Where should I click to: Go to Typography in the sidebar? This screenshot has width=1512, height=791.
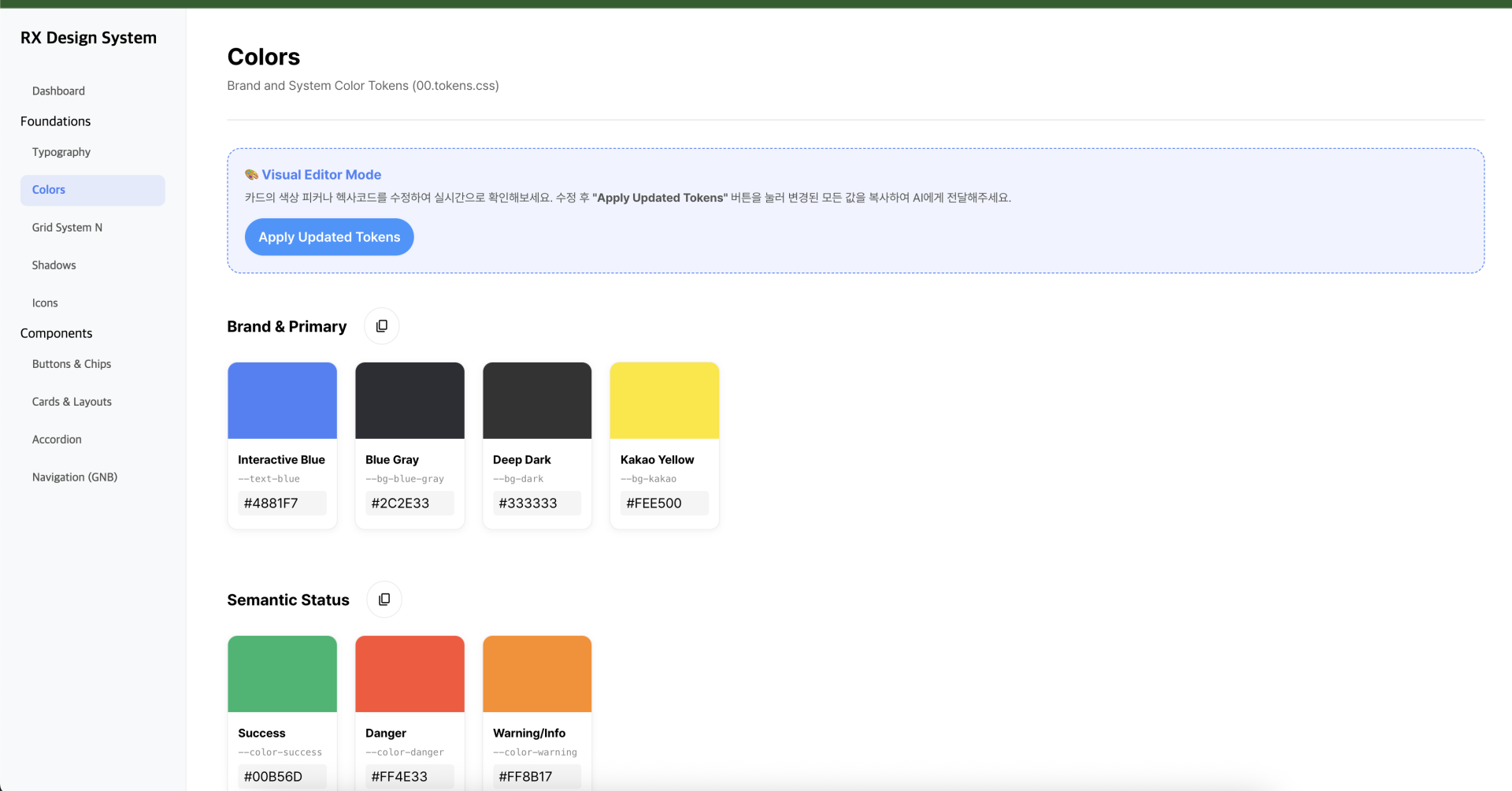point(61,152)
